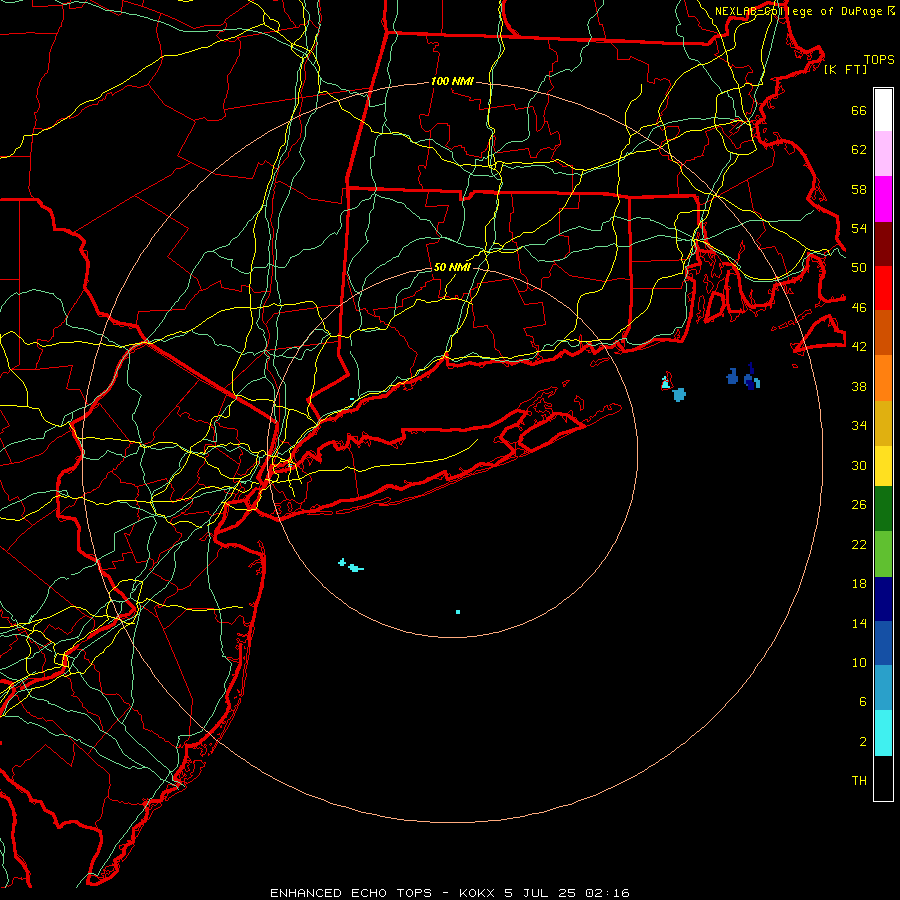900x900 pixels.
Task: Click the dark orange legend color band
Action: click(x=883, y=332)
